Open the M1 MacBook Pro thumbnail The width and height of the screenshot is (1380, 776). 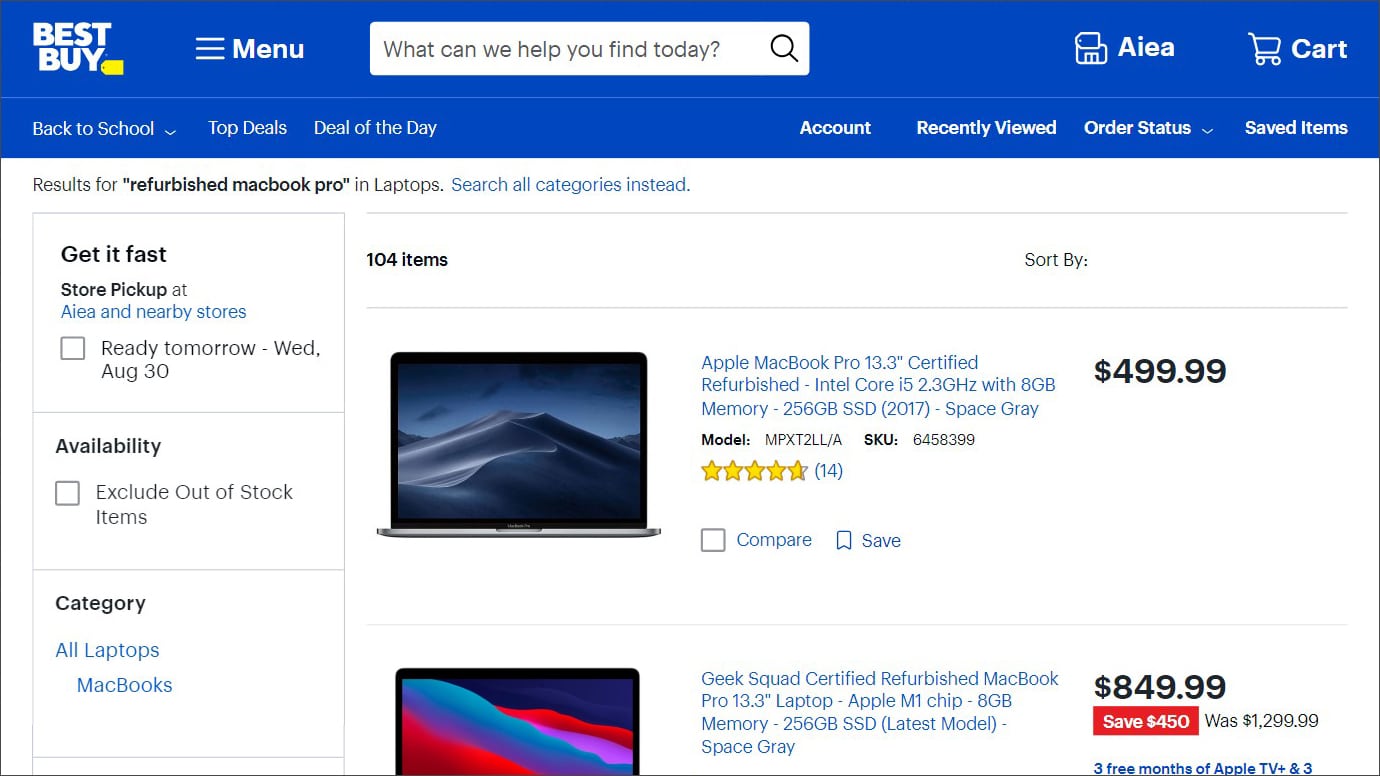click(x=517, y=722)
